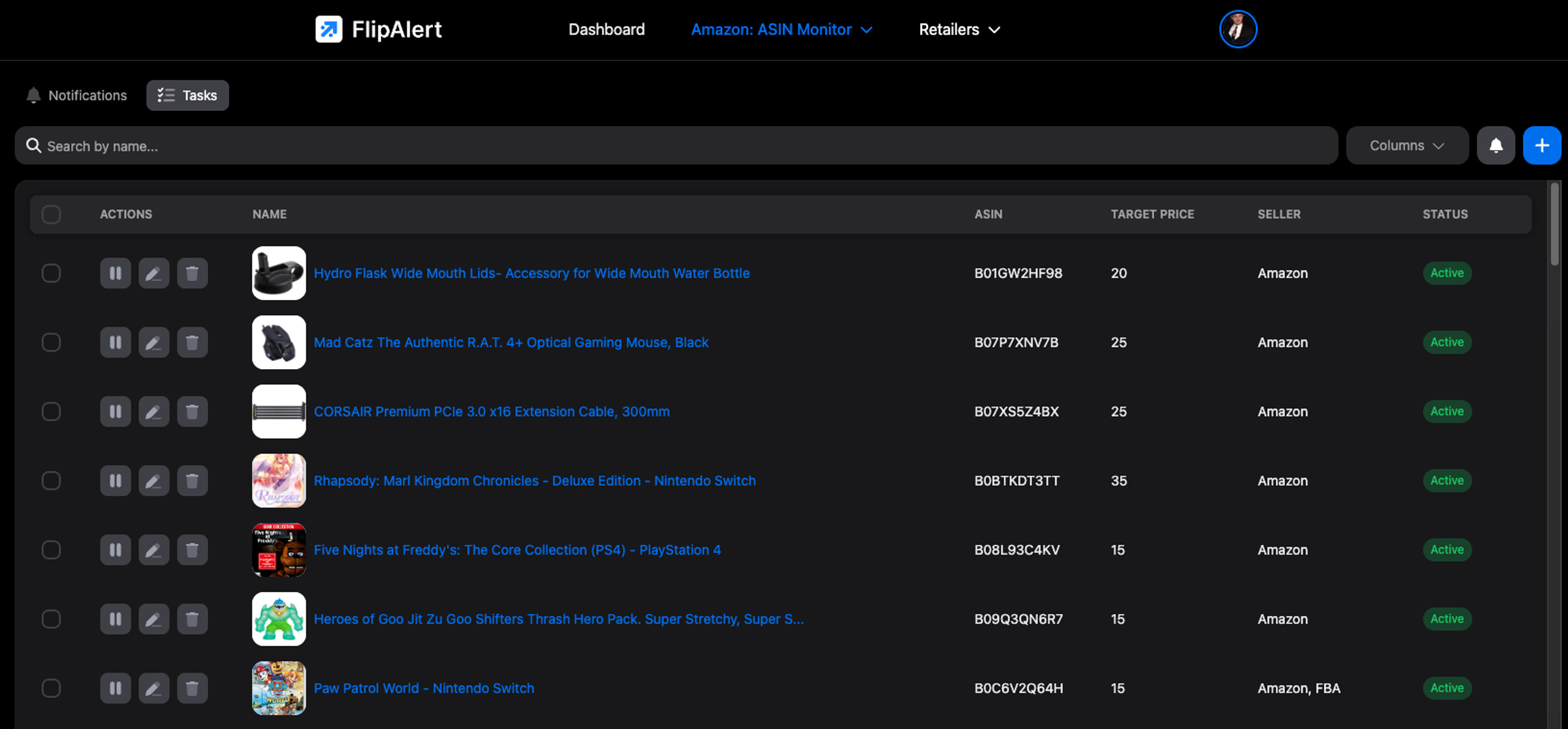Pause the Mad Catz gaming mouse task
1568x729 pixels.
click(x=115, y=342)
